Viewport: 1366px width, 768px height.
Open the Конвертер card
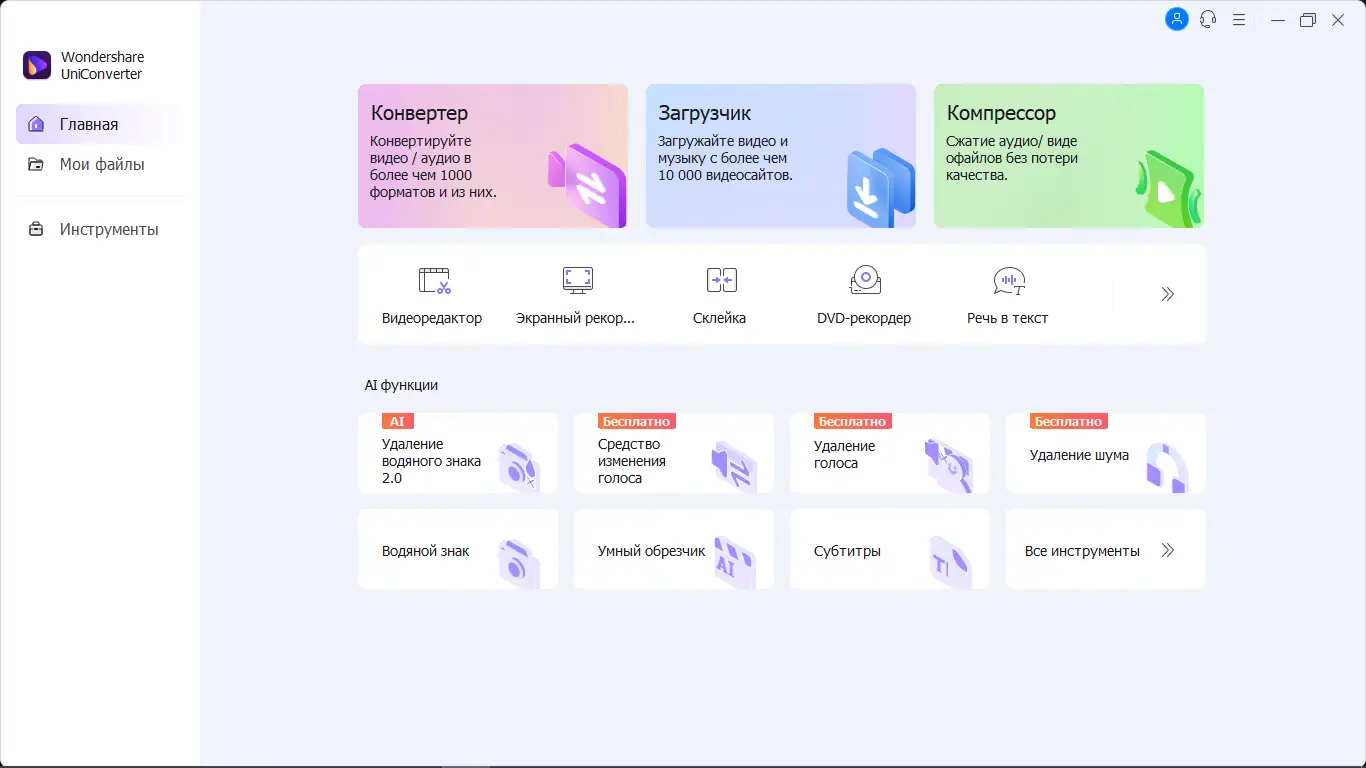493,156
